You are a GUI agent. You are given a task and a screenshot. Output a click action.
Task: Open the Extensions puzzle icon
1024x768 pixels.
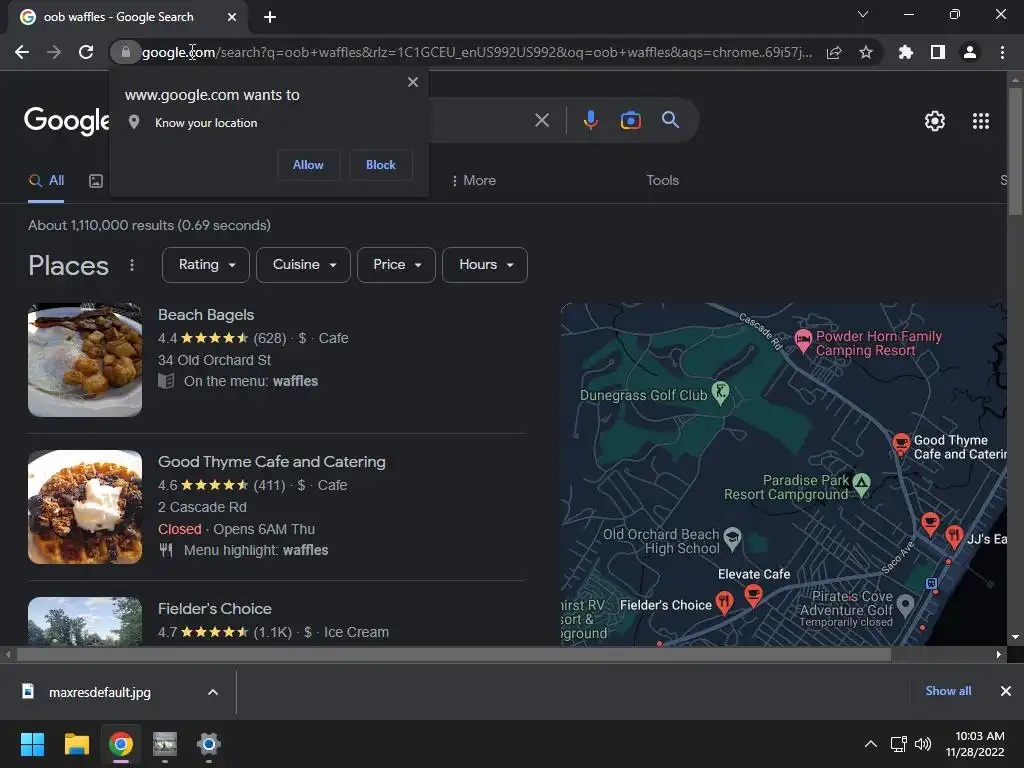[905, 52]
